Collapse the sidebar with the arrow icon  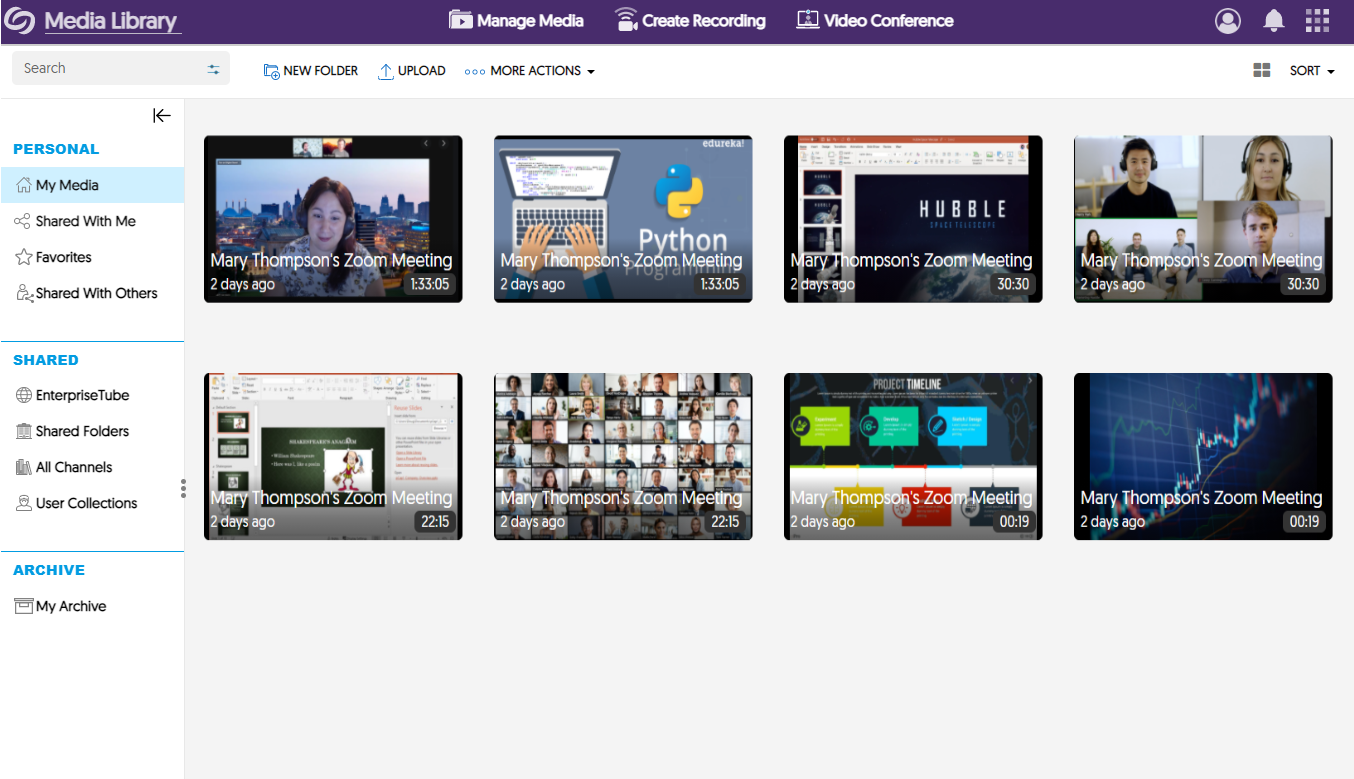(x=161, y=116)
